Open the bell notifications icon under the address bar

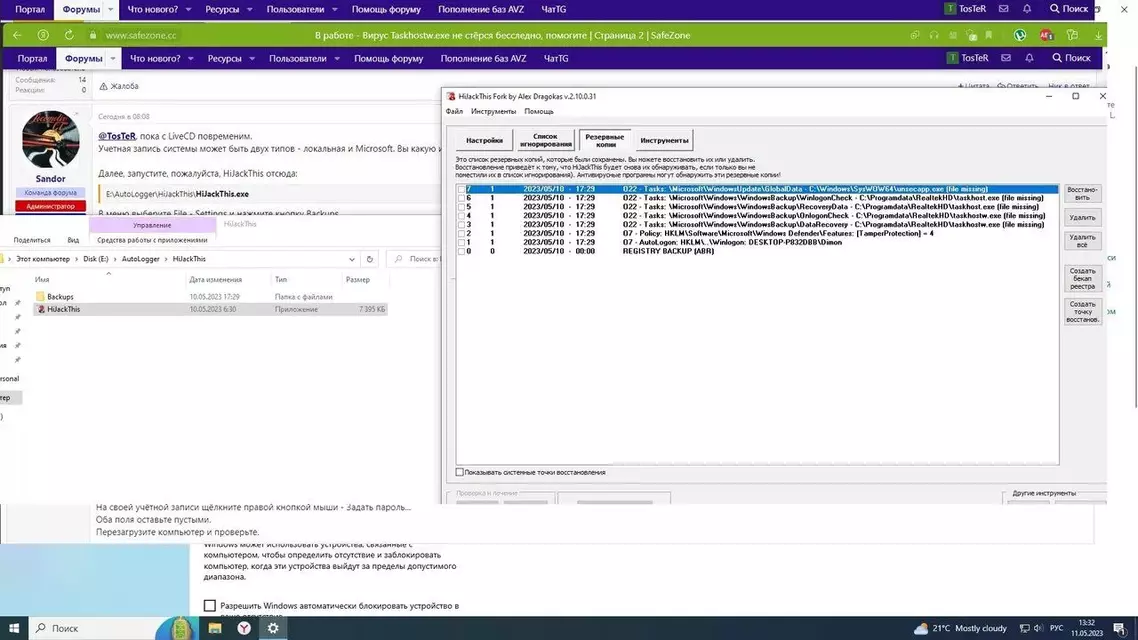coord(1029,58)
